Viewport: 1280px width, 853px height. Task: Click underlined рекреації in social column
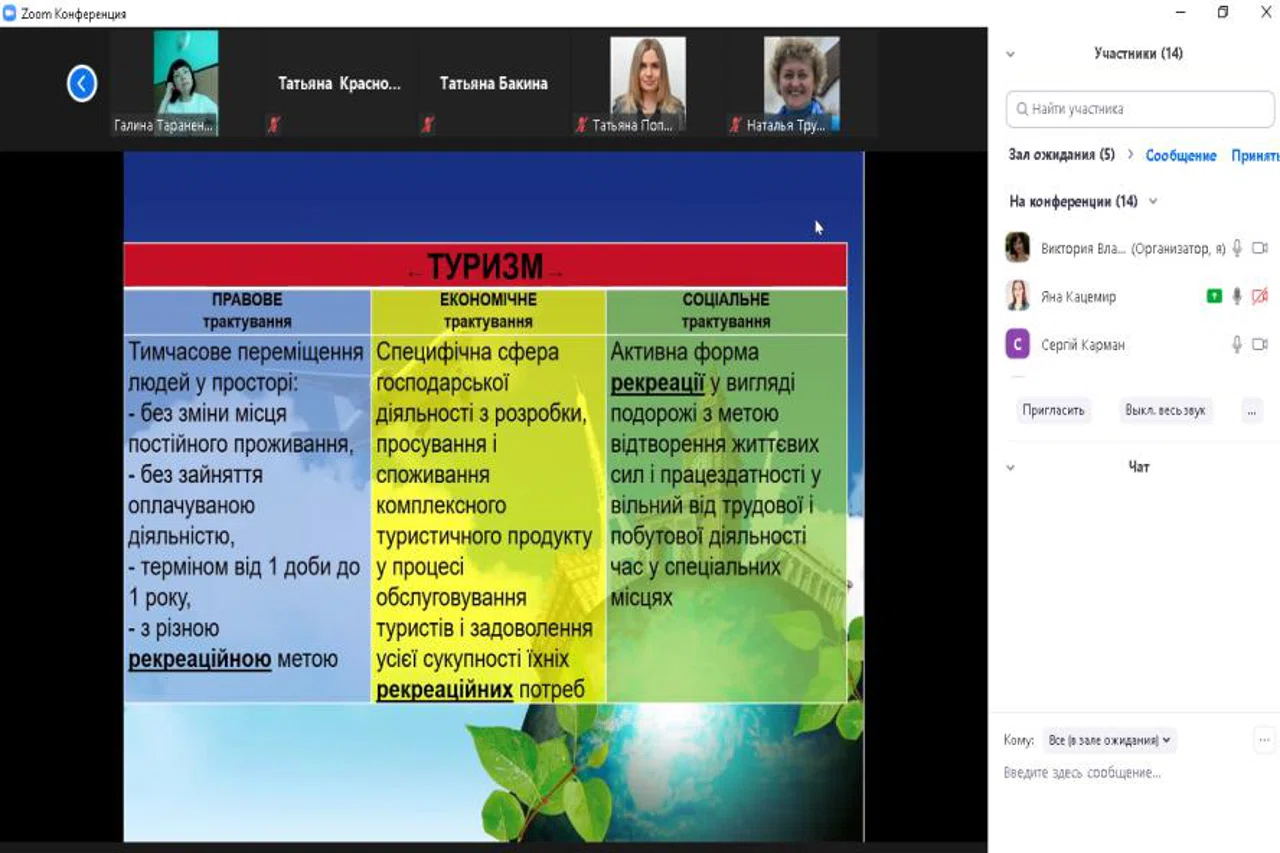point(657,383)
